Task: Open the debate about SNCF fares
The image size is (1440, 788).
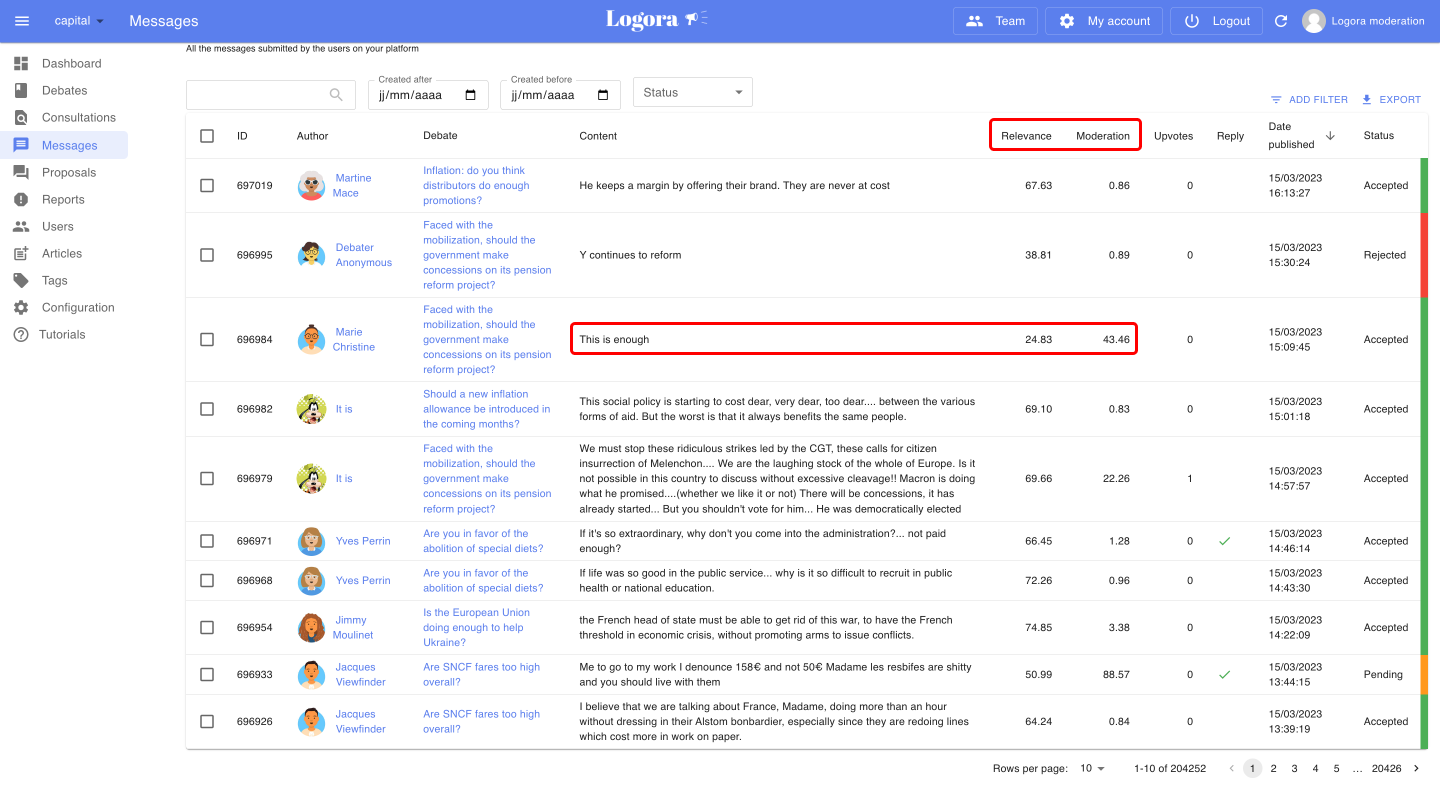Action: click(x=482, y=674)
